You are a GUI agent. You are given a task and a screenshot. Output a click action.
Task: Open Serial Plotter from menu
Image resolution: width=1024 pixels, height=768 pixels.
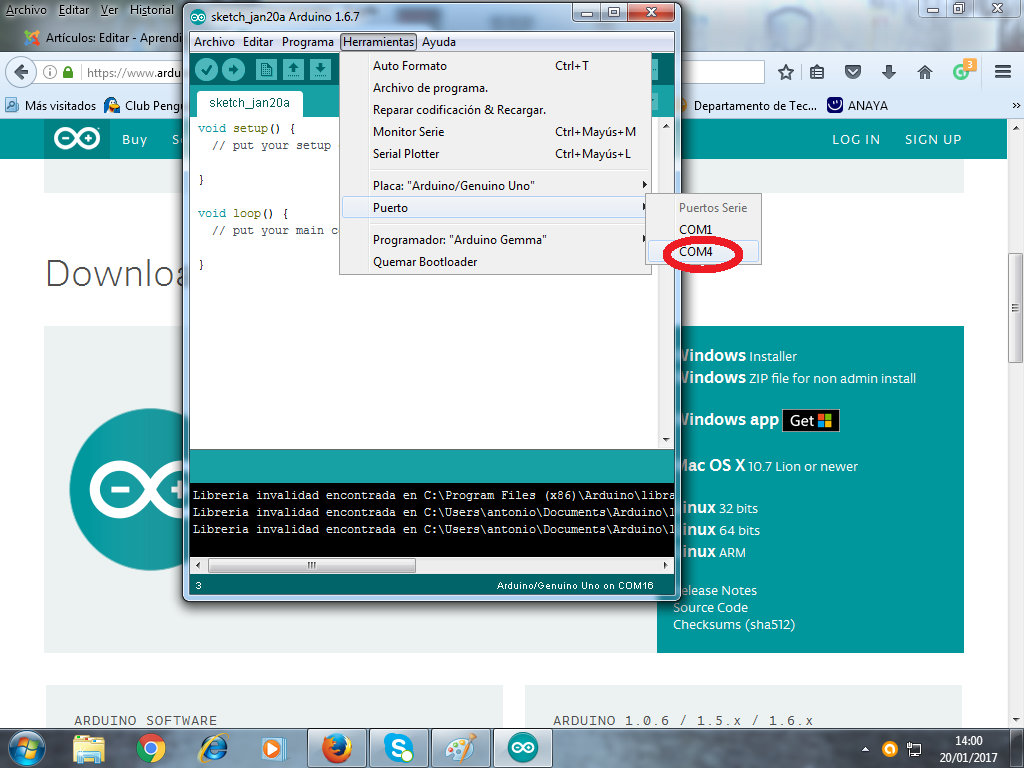click(496, 153)
